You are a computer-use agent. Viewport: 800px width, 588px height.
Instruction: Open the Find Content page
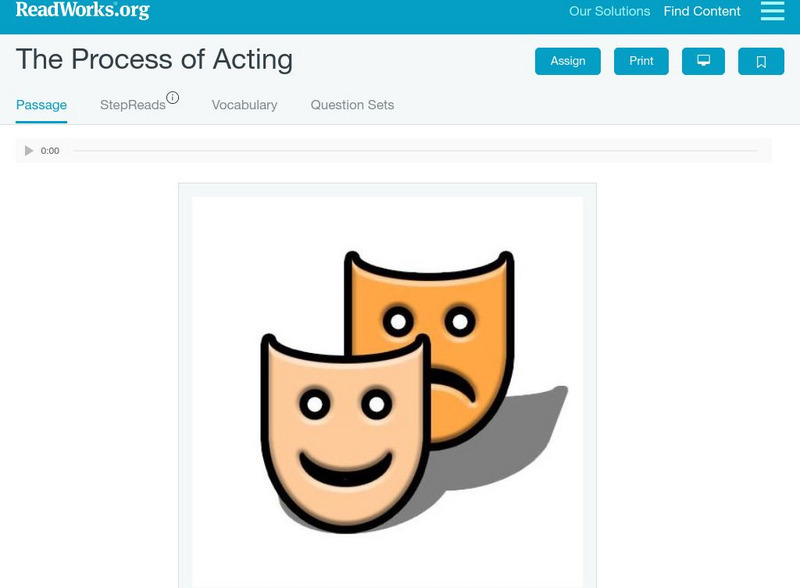click(x=700, y=11)
